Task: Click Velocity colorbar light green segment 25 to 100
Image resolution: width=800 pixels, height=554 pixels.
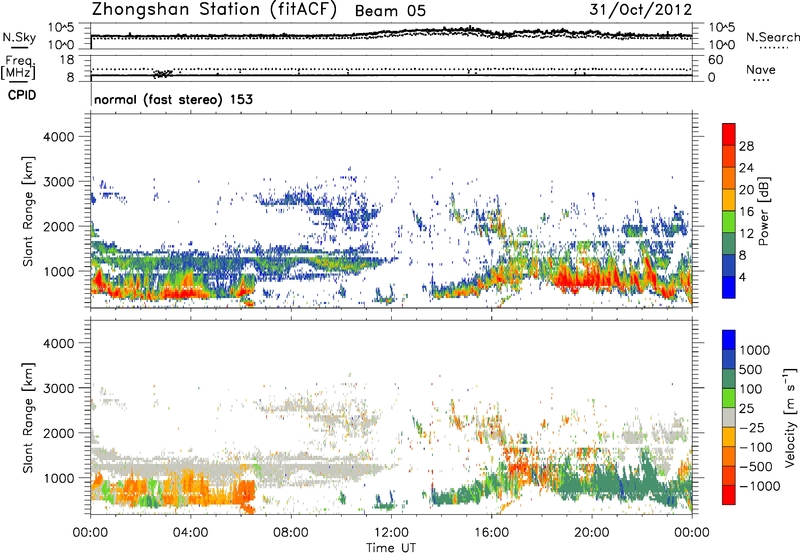Action: click(x=729, y=398)
